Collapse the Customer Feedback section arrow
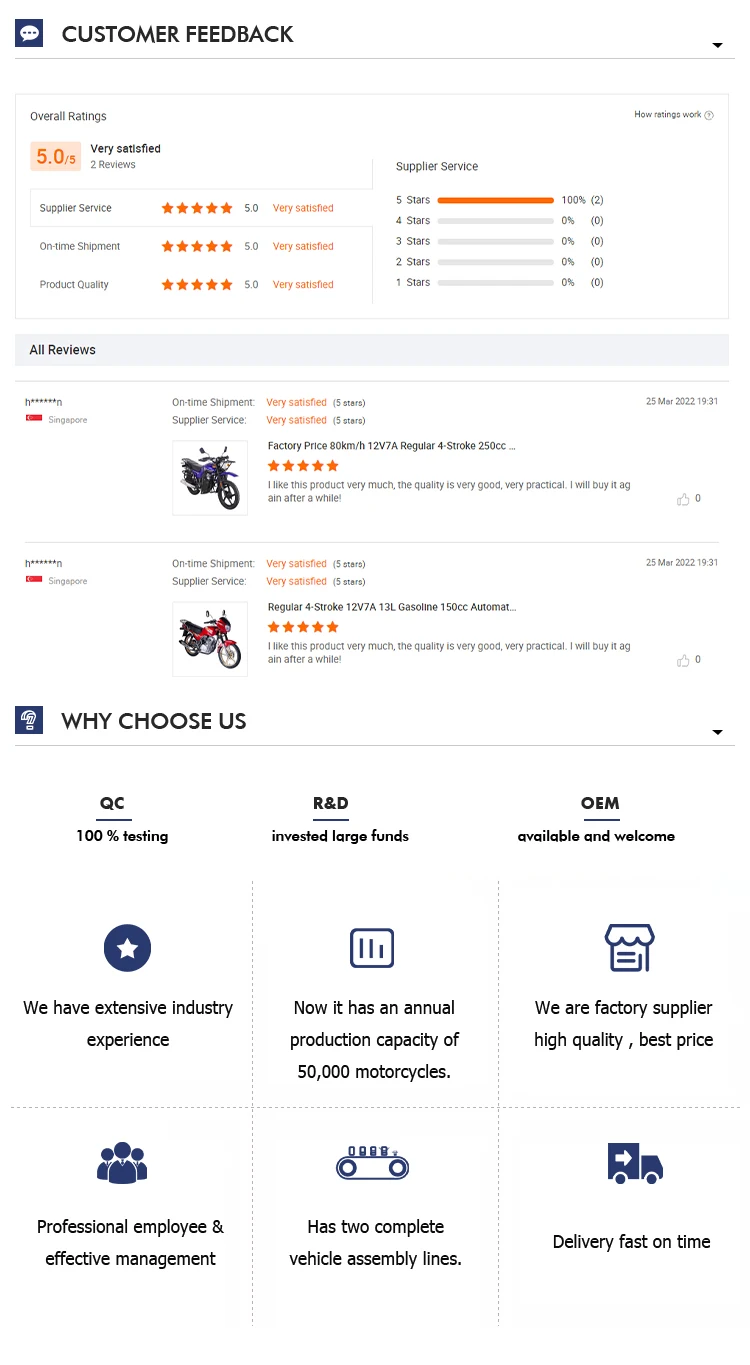 [x=717, y=46]
